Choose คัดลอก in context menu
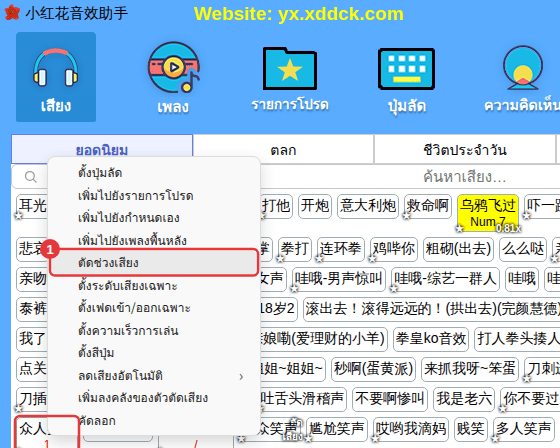Image resolution: width=560 pixels, height=448 pixels. tap(154, 421)
